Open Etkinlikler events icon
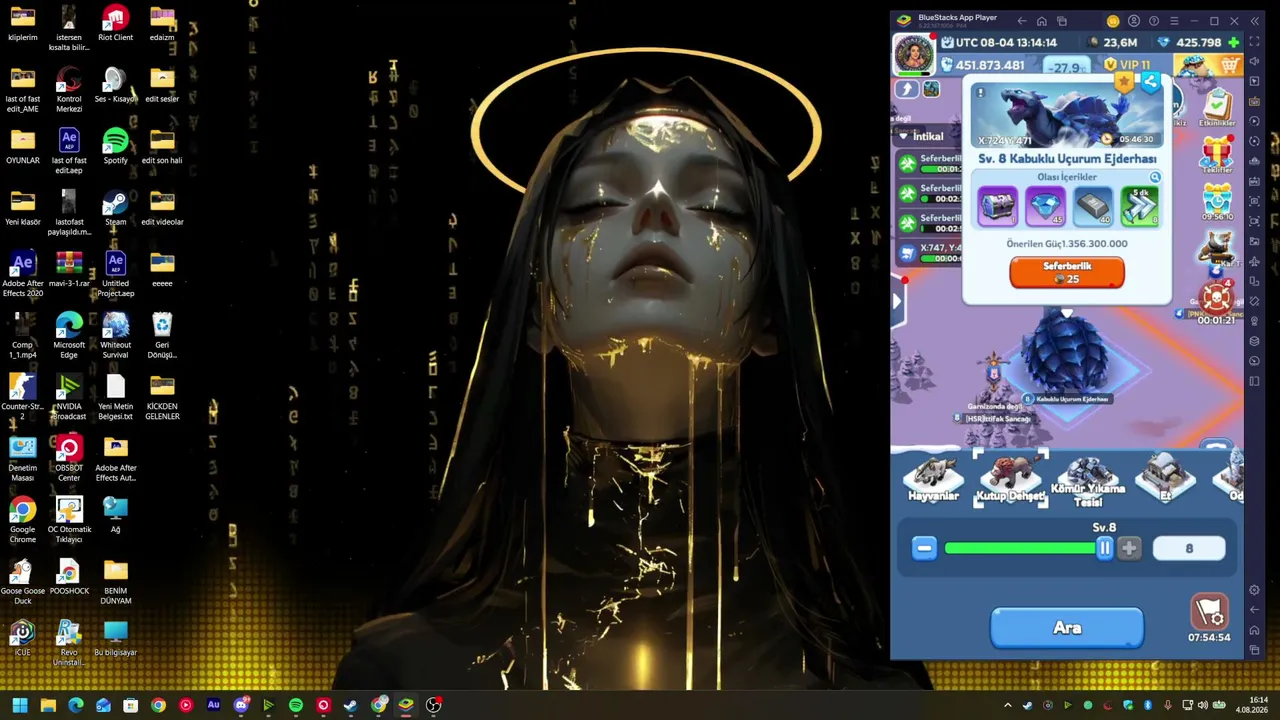The height and width of the screenshot is (720, 1280). coord(1217,108)
